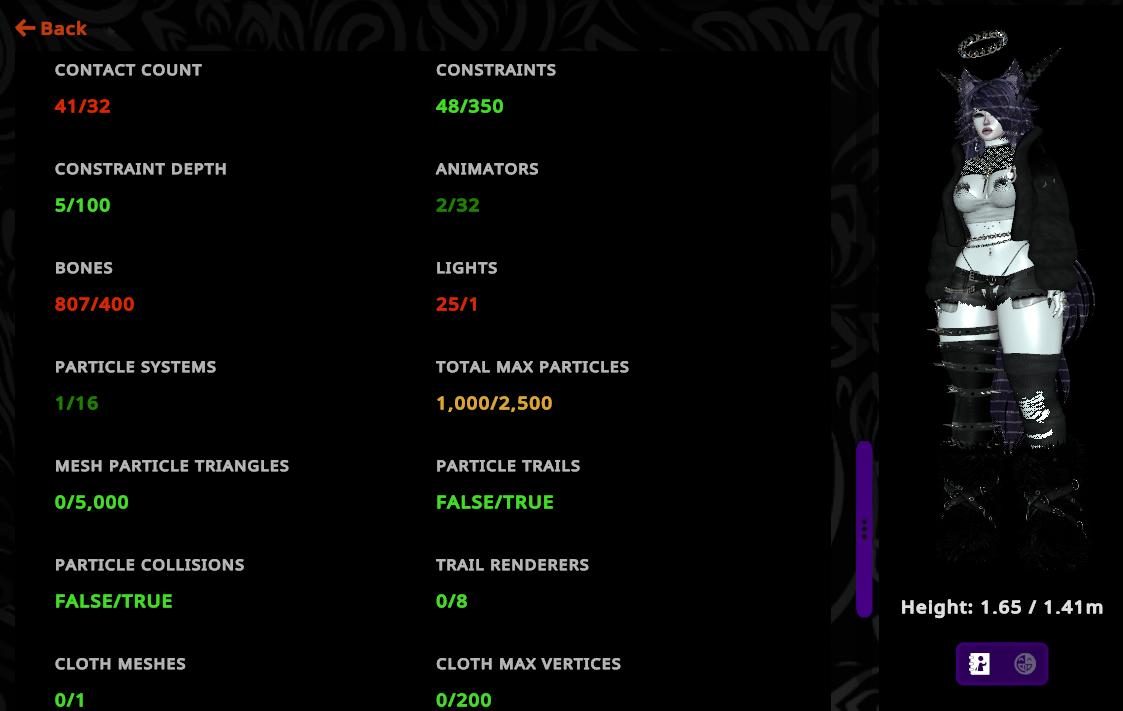Click the Particle Trails FALSE/TRUE value
The width and height of the screenshot is (1123, 711).
click(x=495, y=502)
